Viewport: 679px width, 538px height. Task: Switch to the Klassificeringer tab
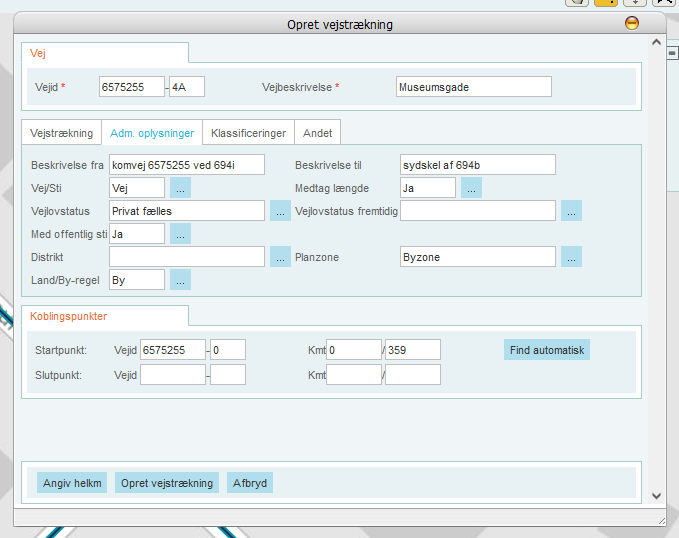click(x=248, y=133)
